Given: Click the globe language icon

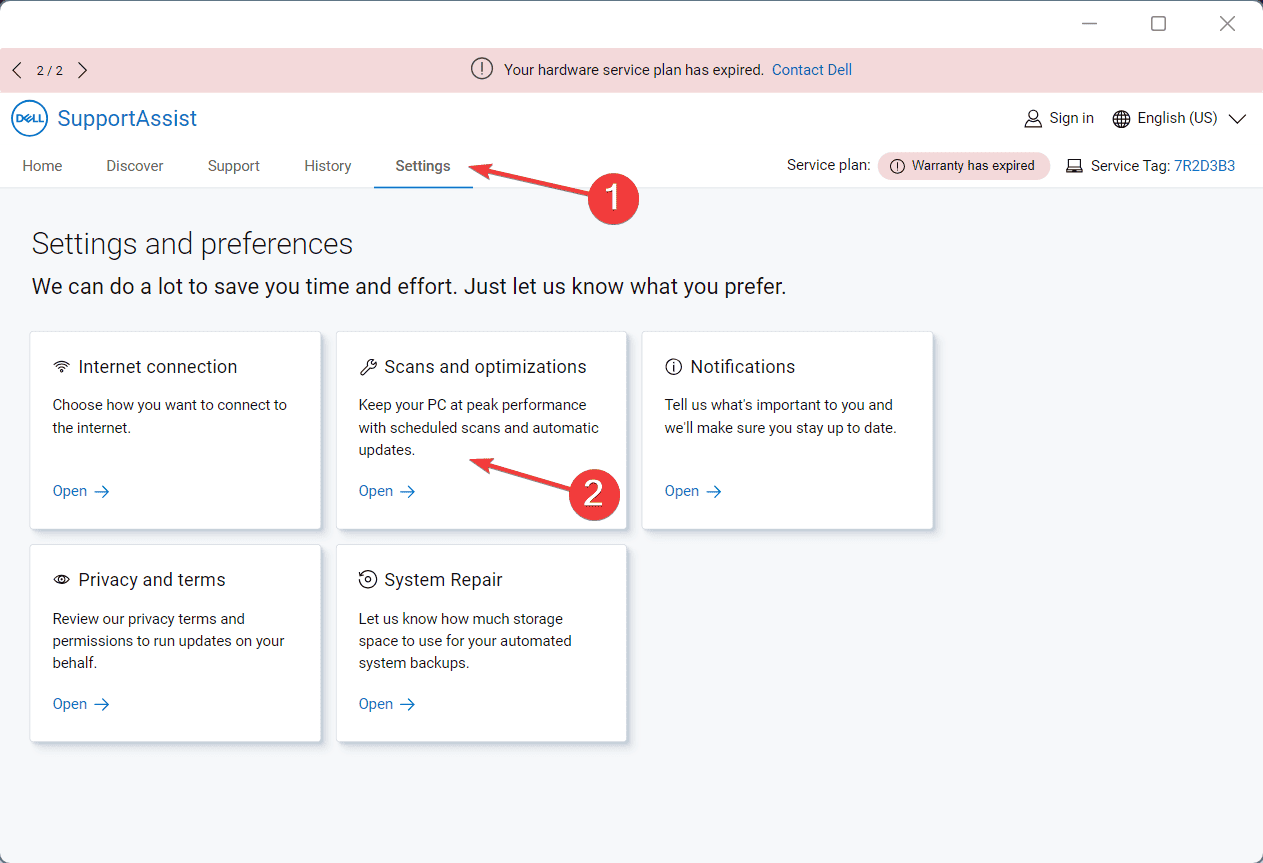Looking at the screenshot, I should 1121,119.
